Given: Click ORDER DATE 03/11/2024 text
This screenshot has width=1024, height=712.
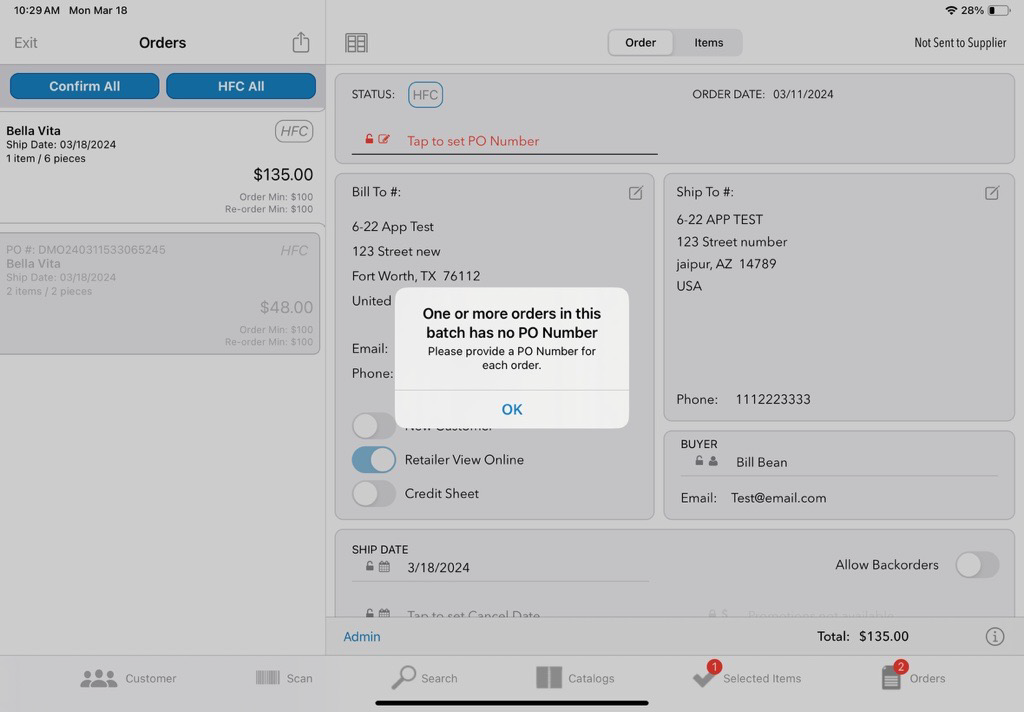Looking at the screenshot, I should tap(763, 94).
